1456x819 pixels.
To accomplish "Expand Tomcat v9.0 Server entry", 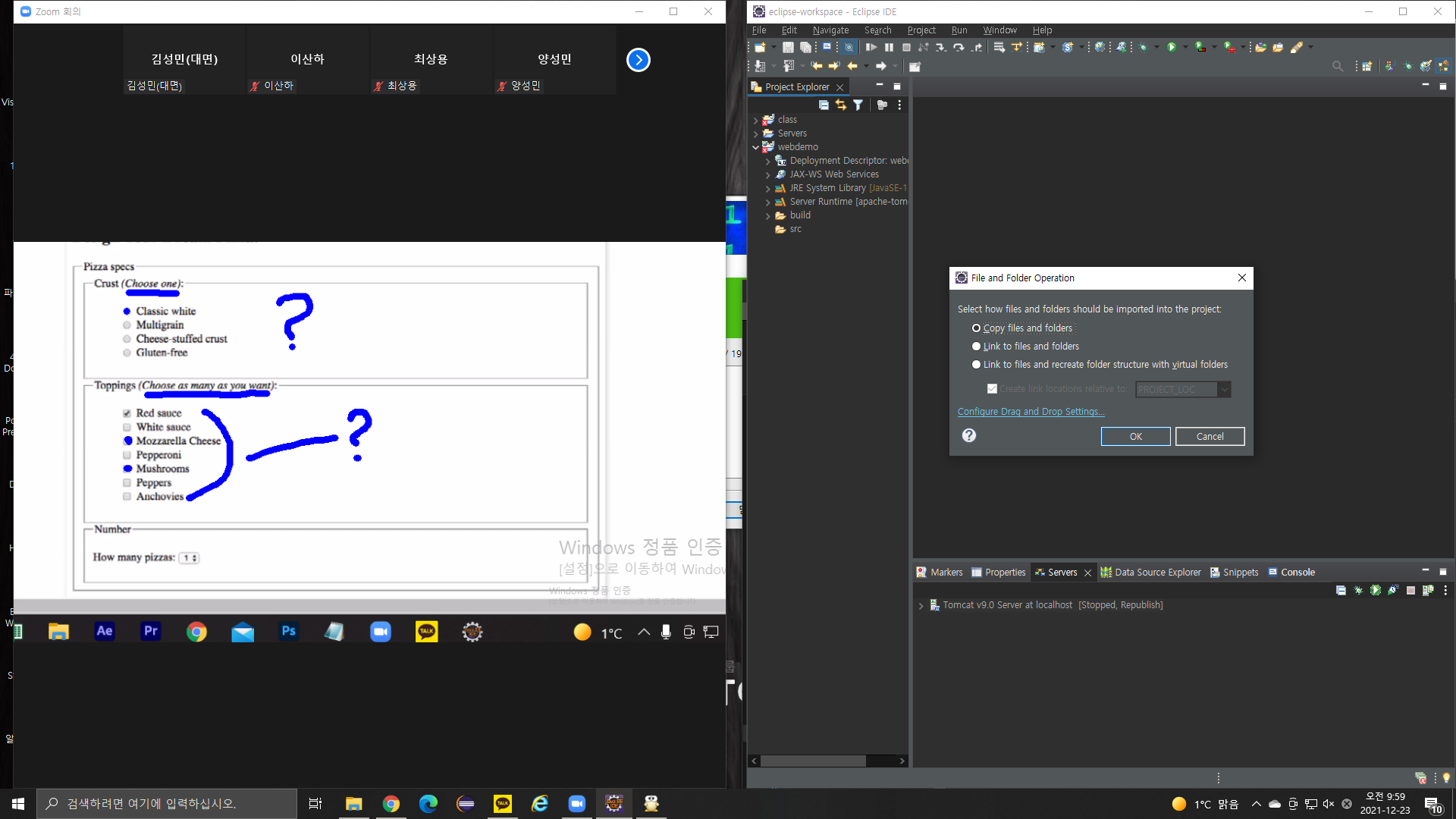I will coord(921,606).
